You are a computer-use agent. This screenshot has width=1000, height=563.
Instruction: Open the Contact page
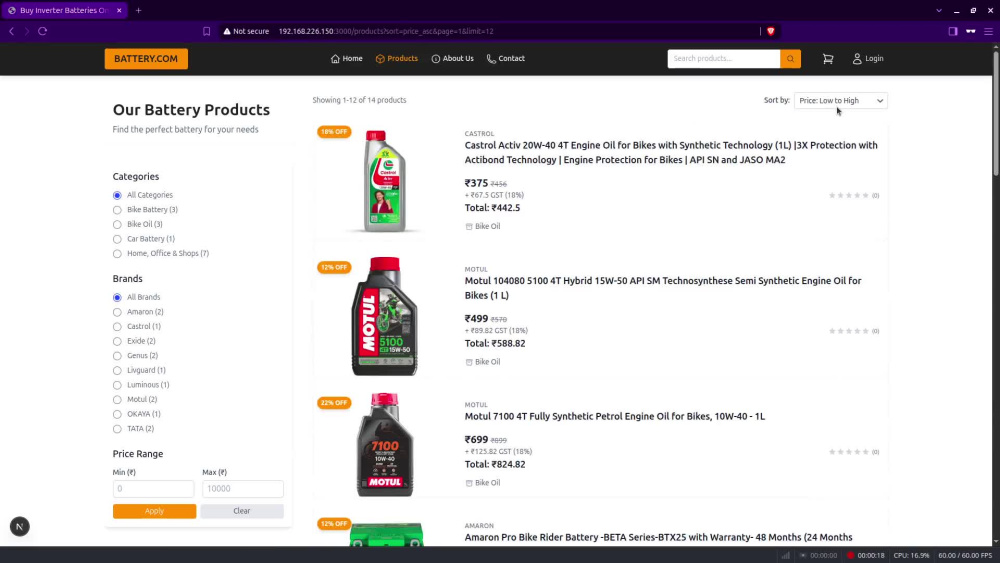506,59
